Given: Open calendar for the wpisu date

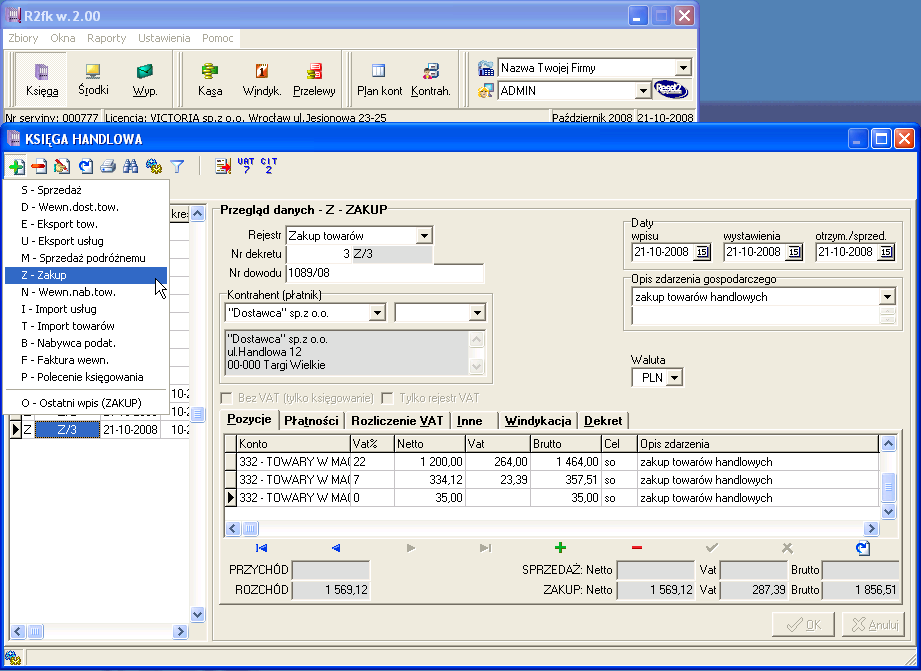Looking at the screenshot, I should pos(702,252).
